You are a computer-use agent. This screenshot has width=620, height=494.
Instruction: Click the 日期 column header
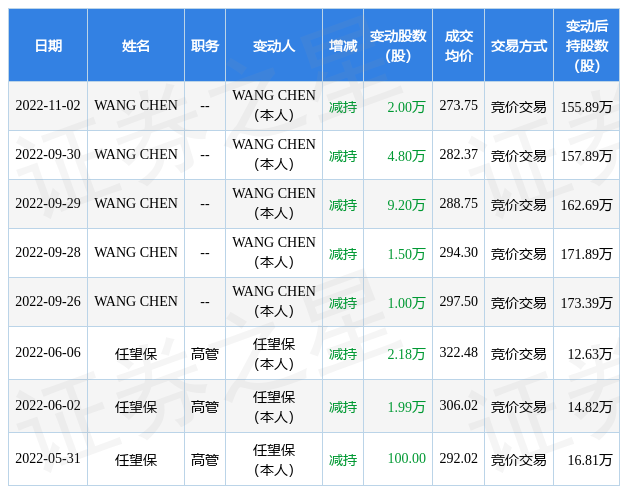[48, 46]
